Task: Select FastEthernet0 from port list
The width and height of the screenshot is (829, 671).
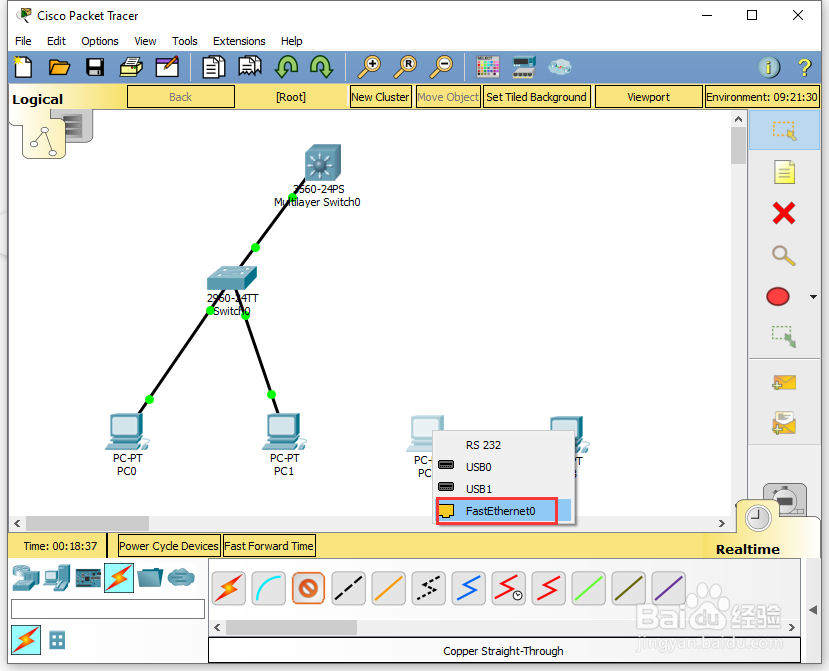Action: [504, 511]
